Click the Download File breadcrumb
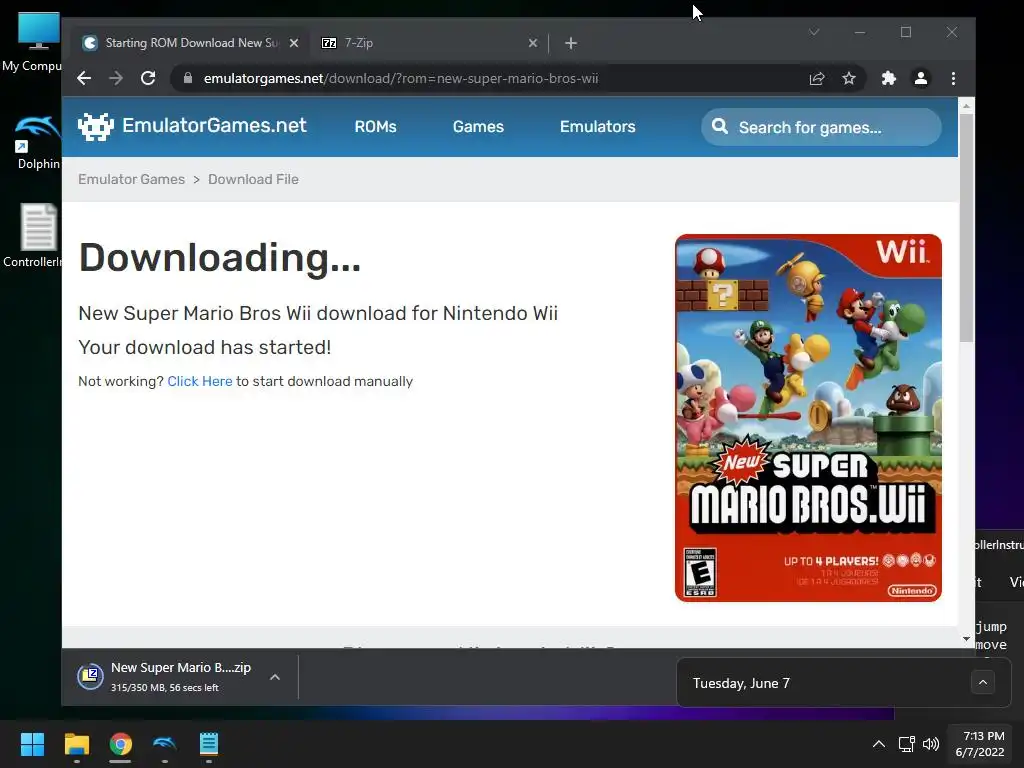This screenshot has height=768, width=1024. [x=253, y=180]
